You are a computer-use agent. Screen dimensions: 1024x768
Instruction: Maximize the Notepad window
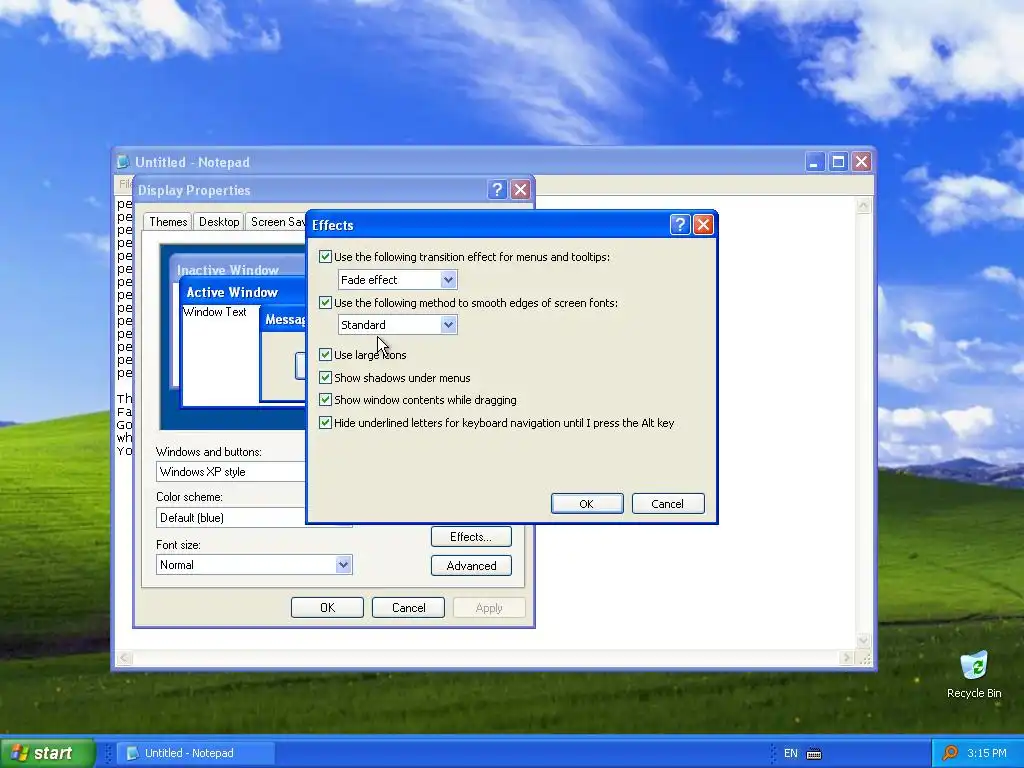click(x=838, y=161)
